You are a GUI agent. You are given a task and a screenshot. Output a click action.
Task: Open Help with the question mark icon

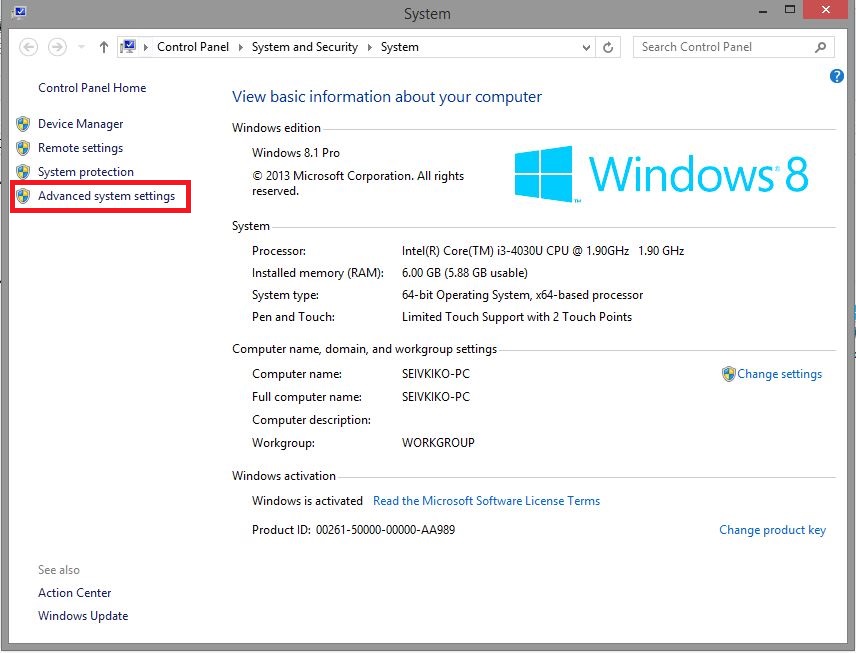coord(837,76)
